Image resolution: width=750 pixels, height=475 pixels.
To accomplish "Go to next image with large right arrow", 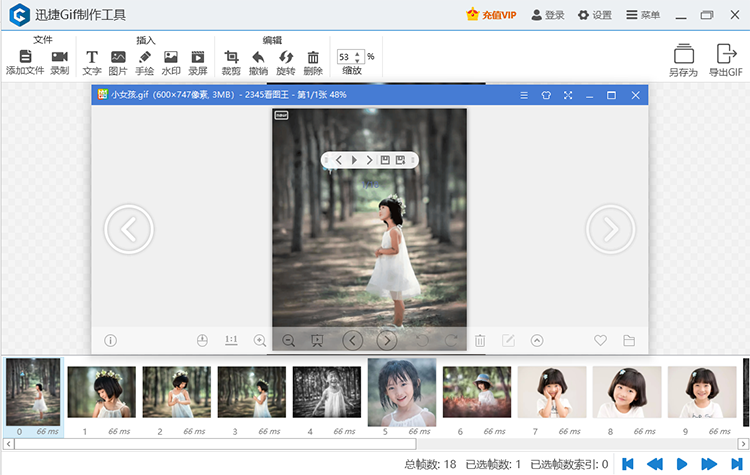I will (x=610, y=230).
